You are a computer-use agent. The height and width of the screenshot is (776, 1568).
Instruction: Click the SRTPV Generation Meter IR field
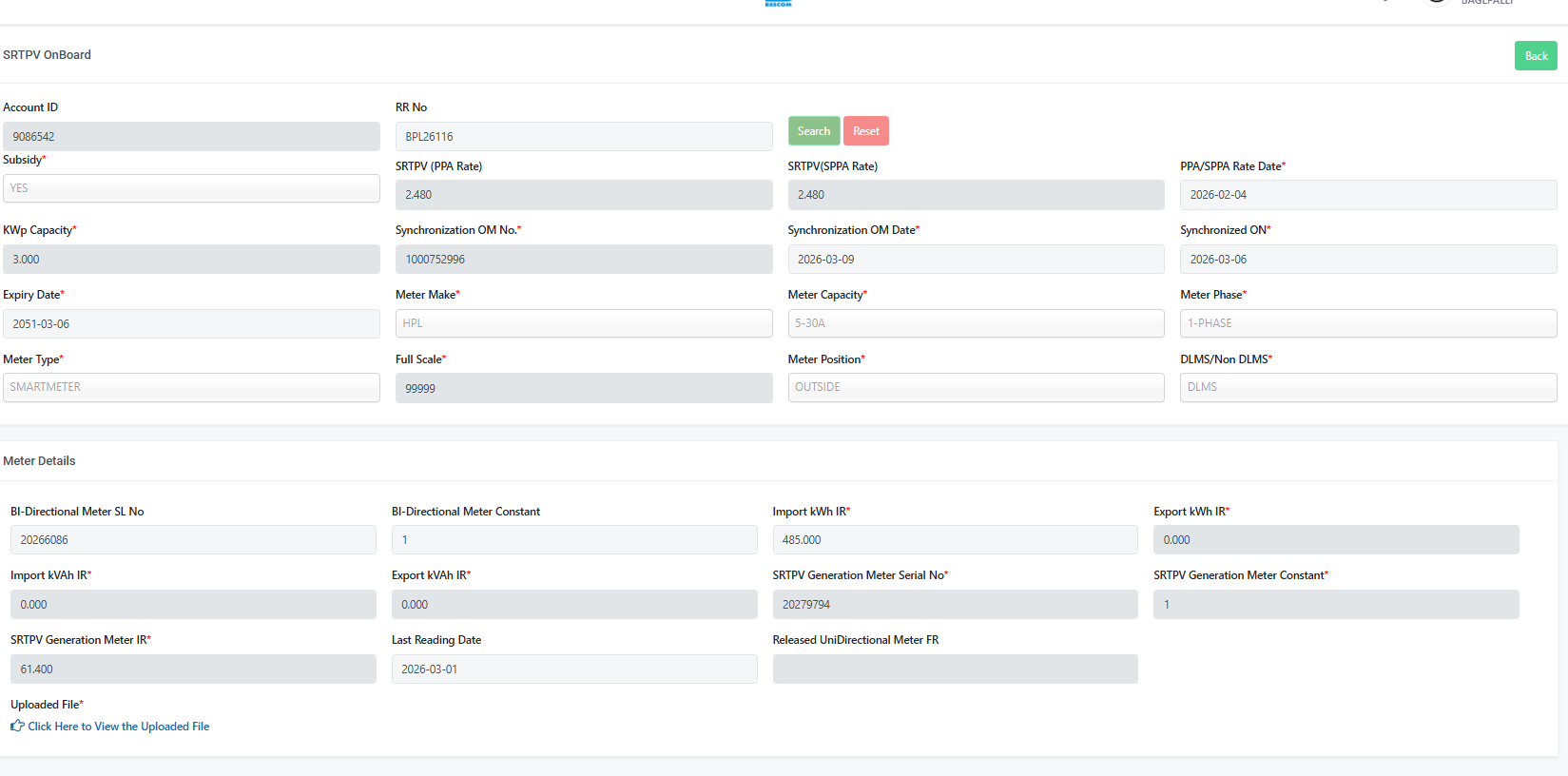(x=193, y=669)
